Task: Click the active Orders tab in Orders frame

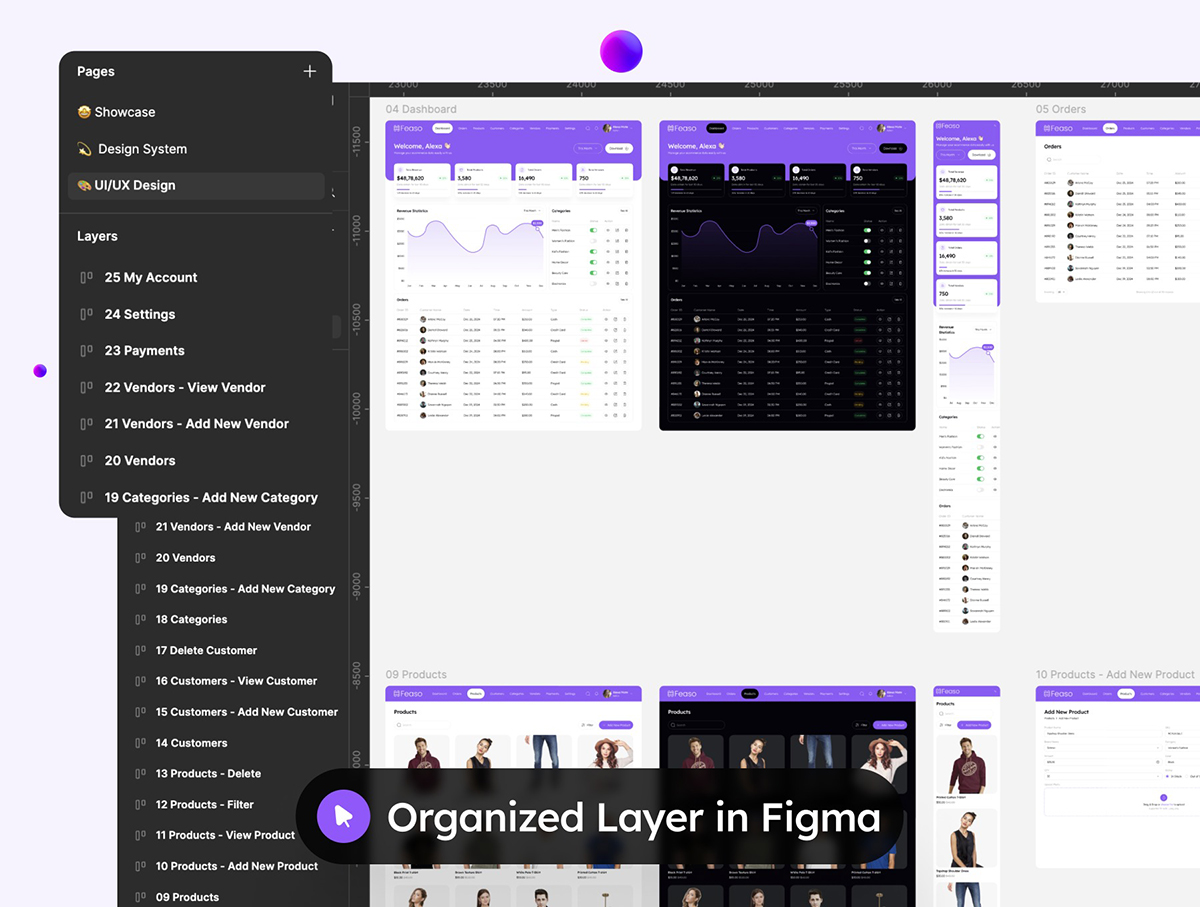Action: [x=1110, y=128]
